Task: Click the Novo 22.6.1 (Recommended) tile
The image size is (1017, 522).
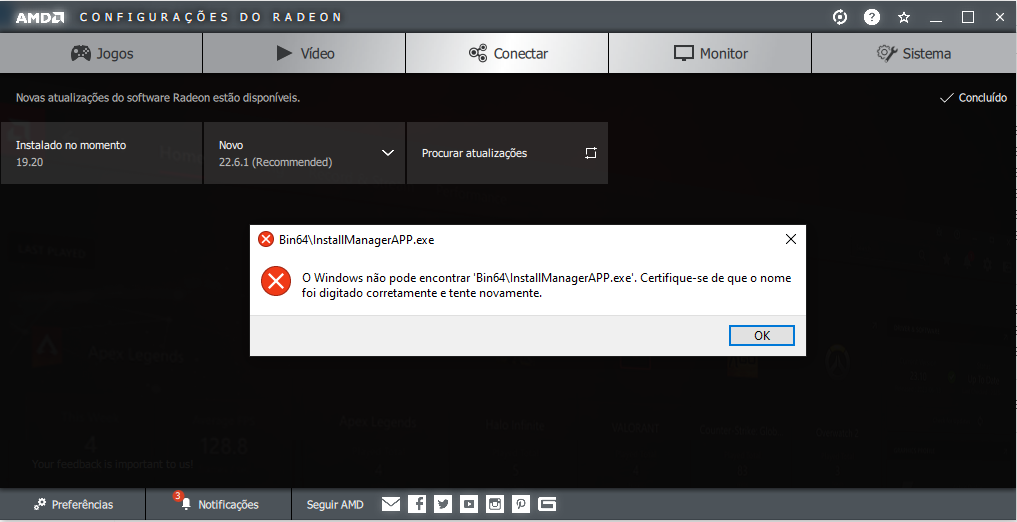Action: coord(304,153)
